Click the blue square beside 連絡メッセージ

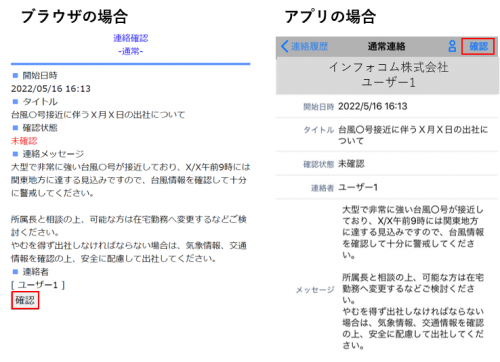coord(15,154)
